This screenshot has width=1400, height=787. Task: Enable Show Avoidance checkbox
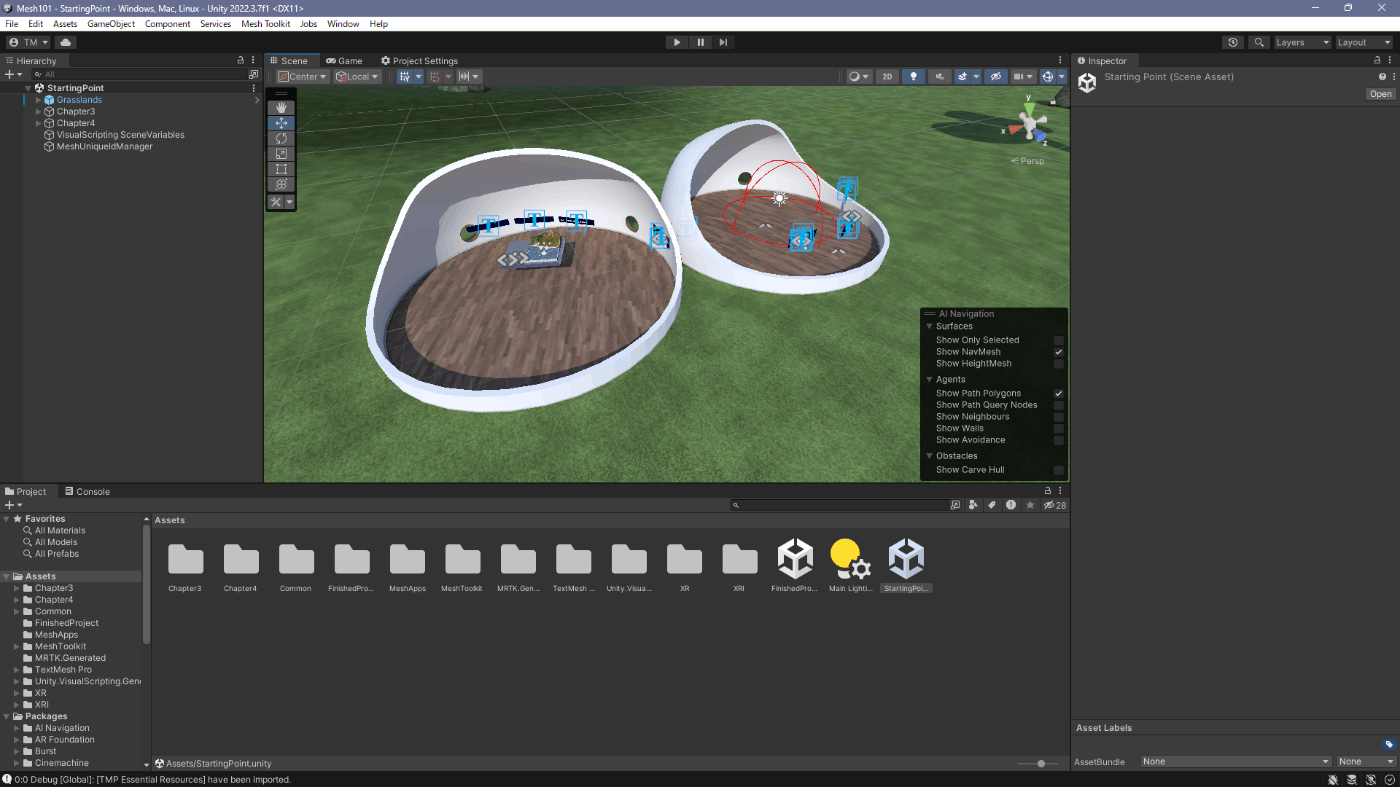pos(1058,440)
